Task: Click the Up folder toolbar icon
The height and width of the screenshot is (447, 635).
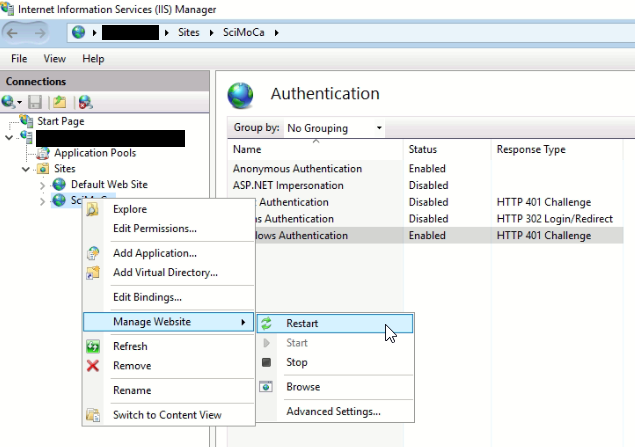Action: coord(60,101)
